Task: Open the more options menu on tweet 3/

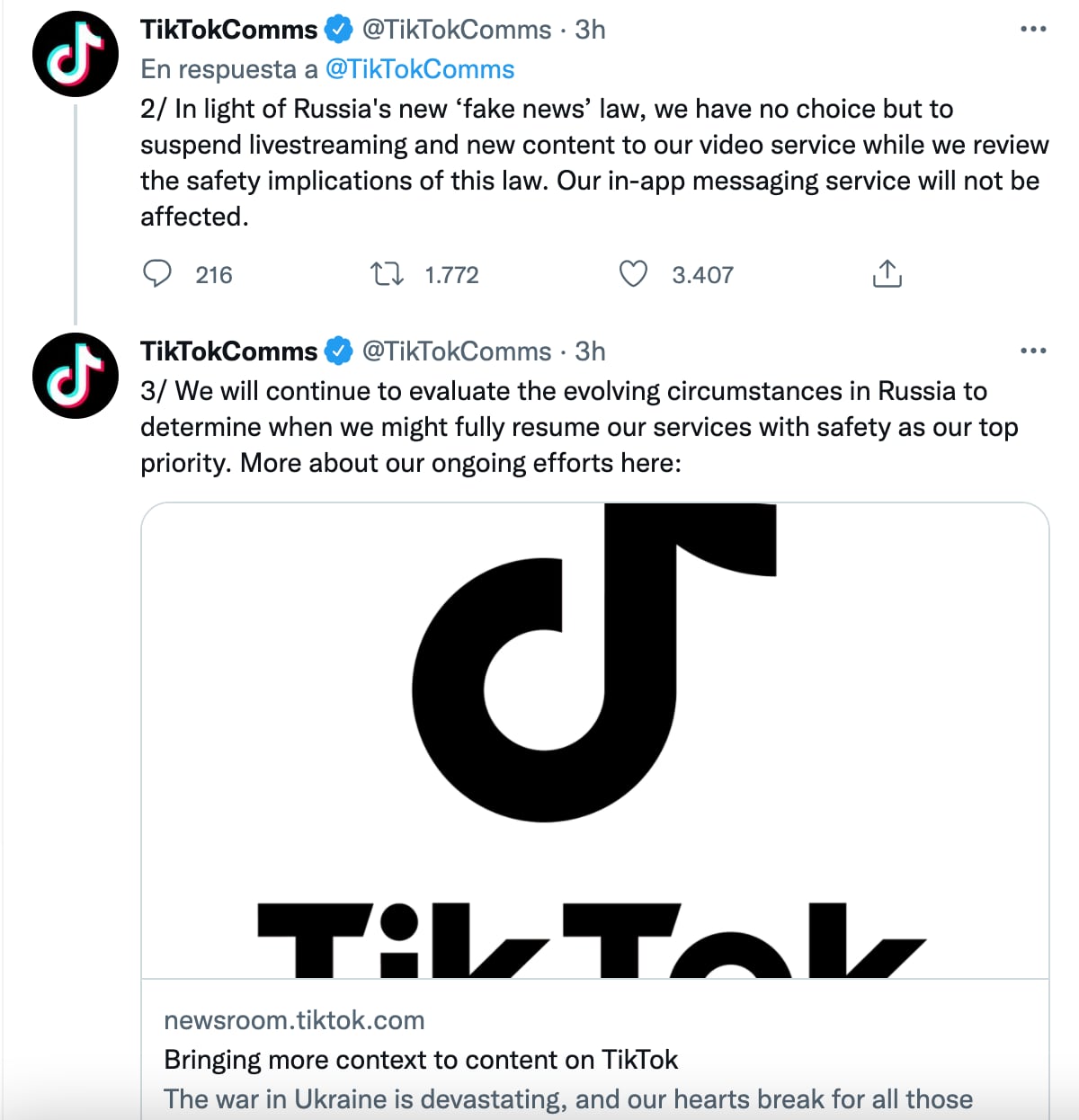Action: [x=1033, y=350]
